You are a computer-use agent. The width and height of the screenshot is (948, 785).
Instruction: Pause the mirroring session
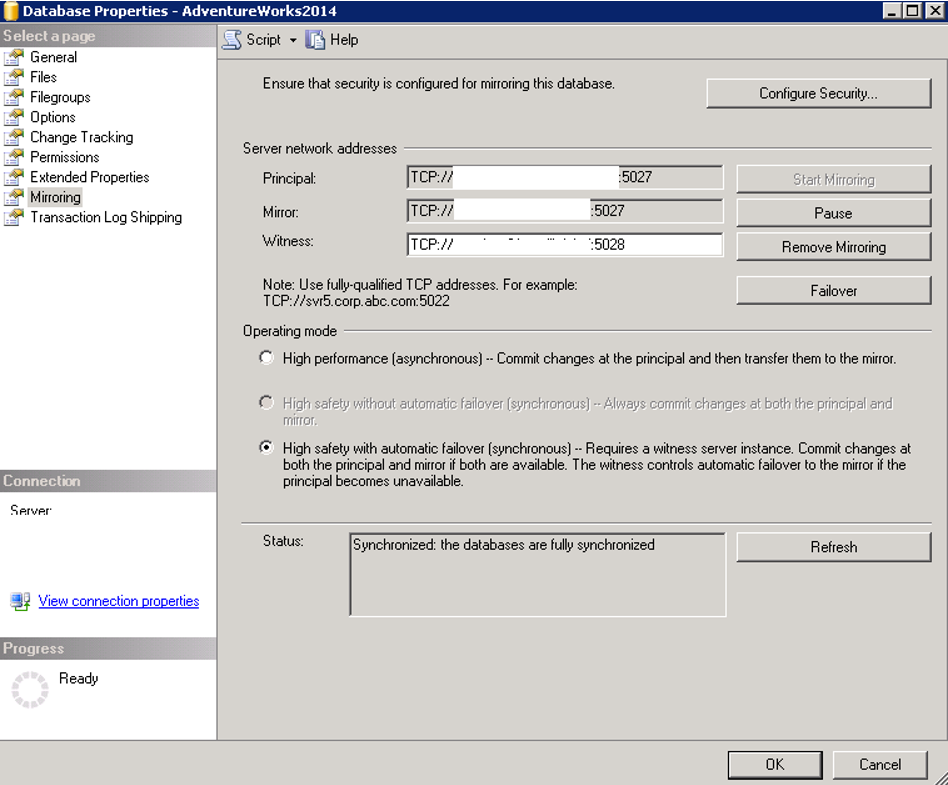click(x=834, y=213)
